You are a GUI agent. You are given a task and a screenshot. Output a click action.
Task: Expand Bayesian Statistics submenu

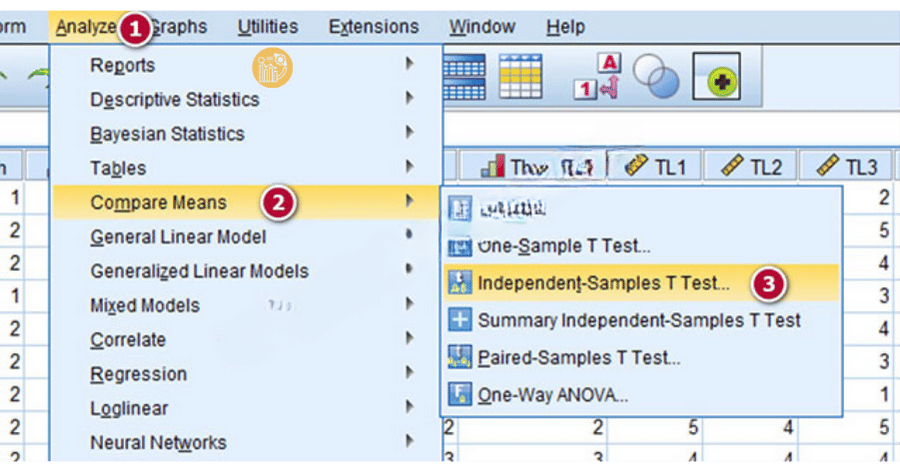[x=246, y=134]
